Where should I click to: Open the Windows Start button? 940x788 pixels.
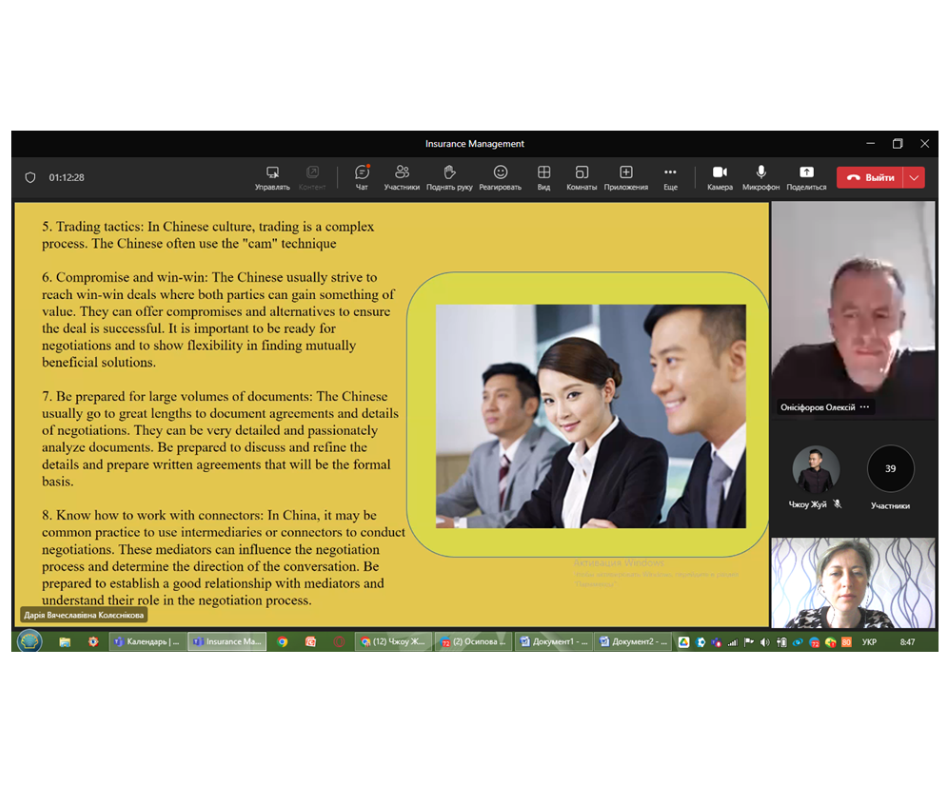(29, 641)
